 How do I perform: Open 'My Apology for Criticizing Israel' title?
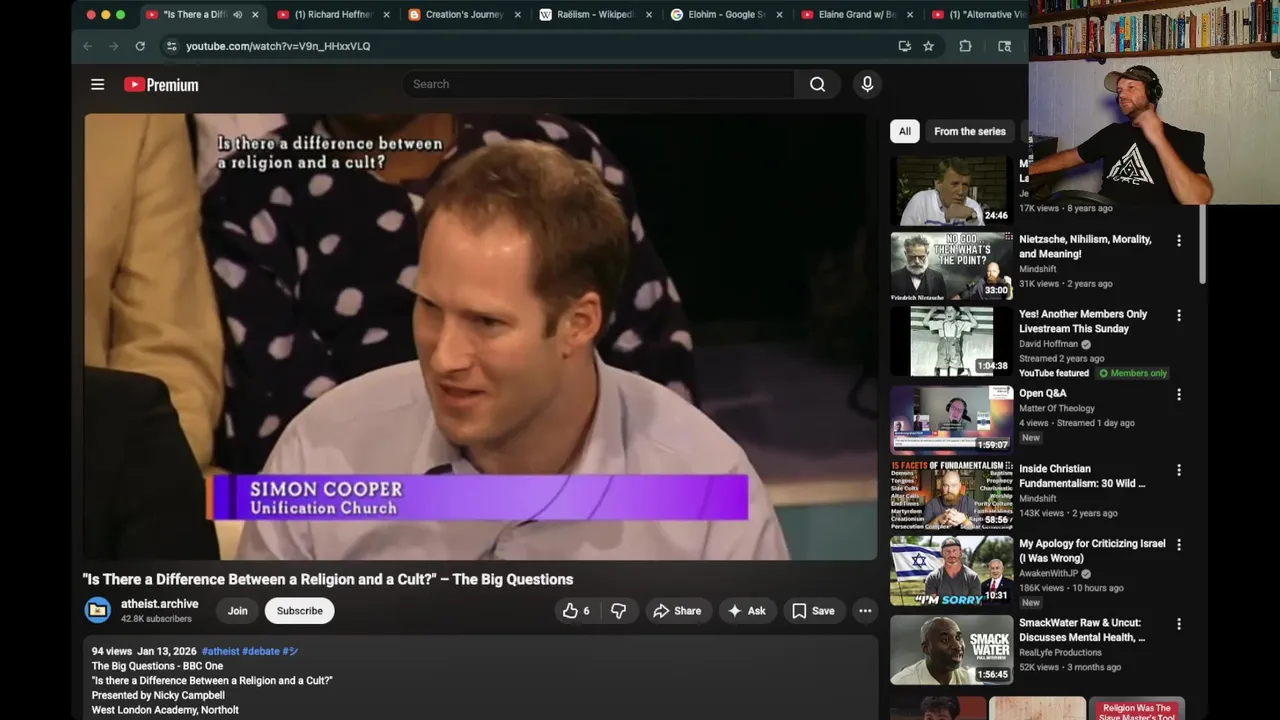pos(1092,551)
